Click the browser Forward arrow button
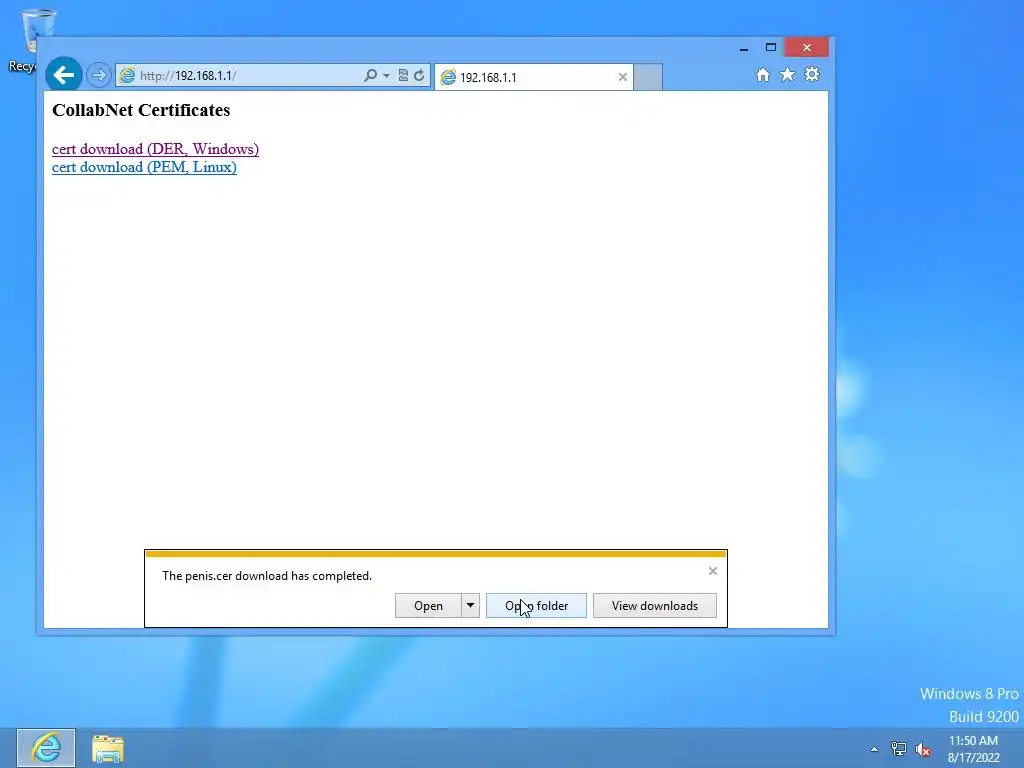Image resolution: width=1024 pixels, height=768 pixels. point(99,75)
